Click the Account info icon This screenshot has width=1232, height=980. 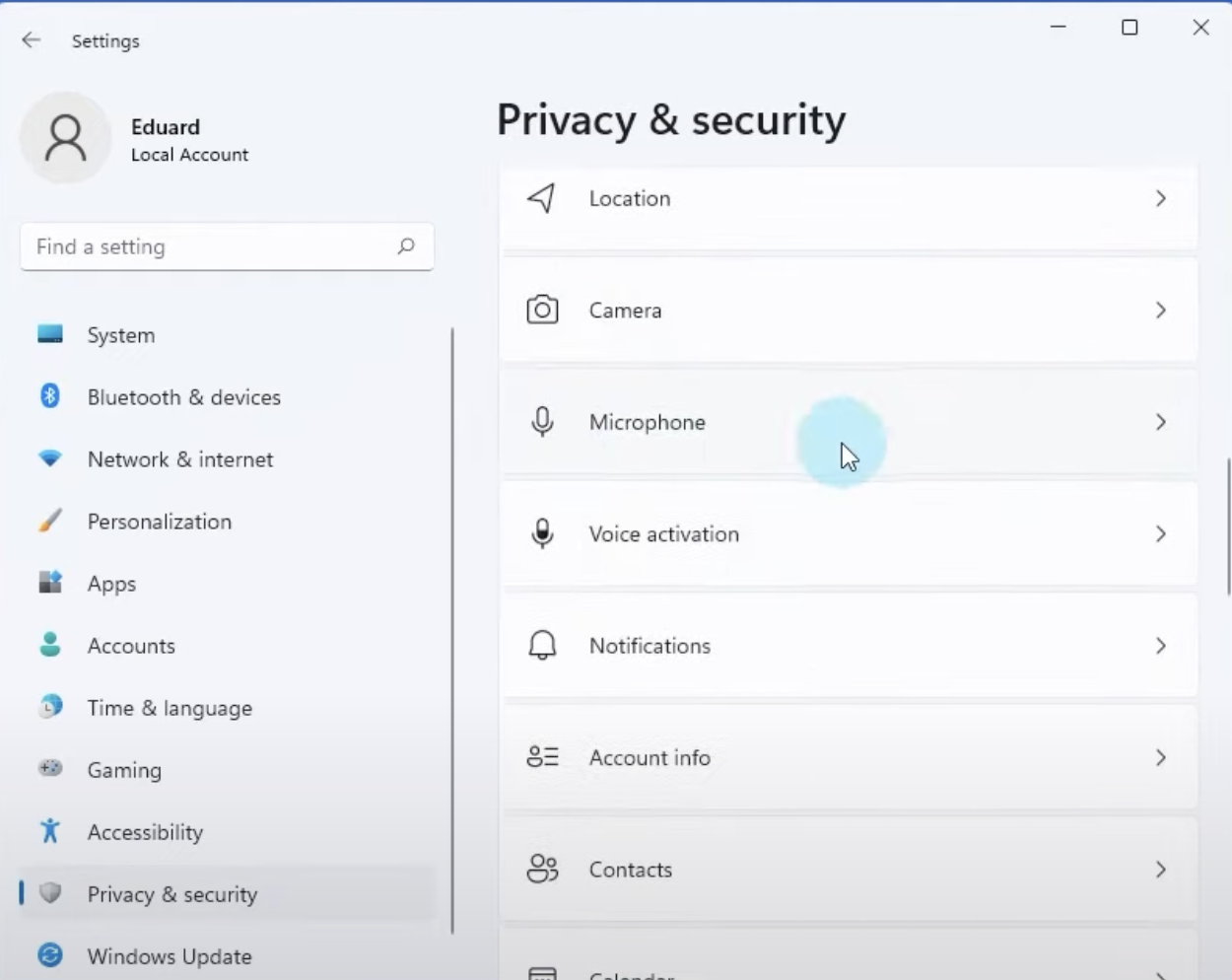click(x=542, y=757)
